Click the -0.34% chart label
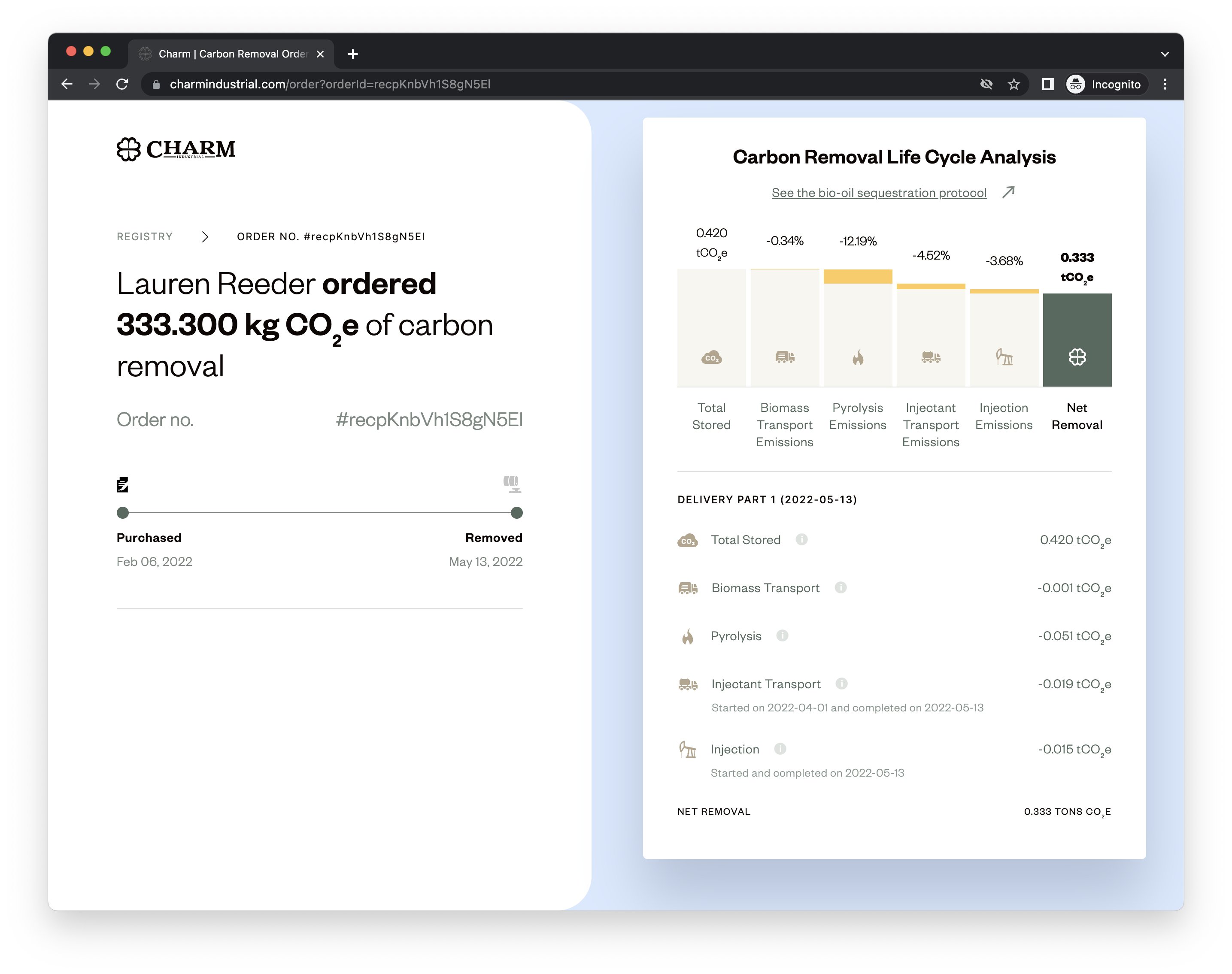The width and height of the screenshot is (1232, 974). (785, 241)
